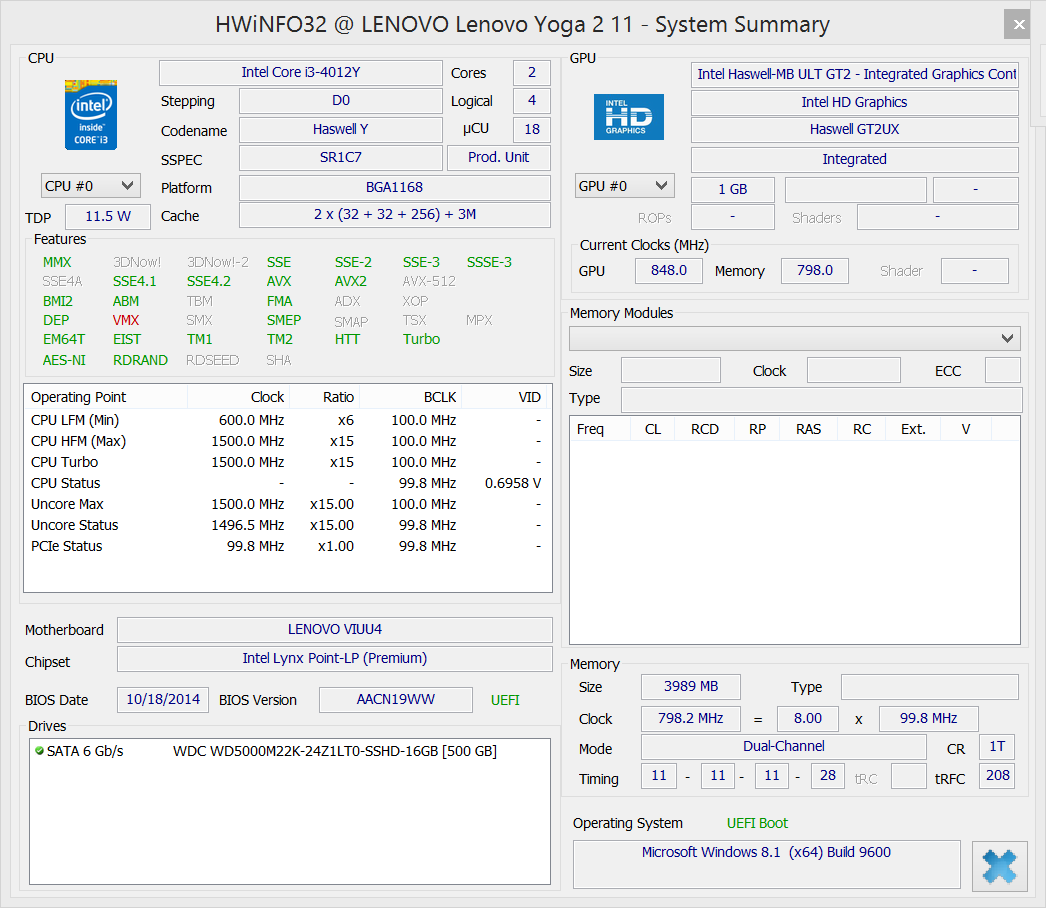Click the Microsoft Windows 8.1 OS field
The height and width of the screenshot is (908, 1046).
(766, 854)
